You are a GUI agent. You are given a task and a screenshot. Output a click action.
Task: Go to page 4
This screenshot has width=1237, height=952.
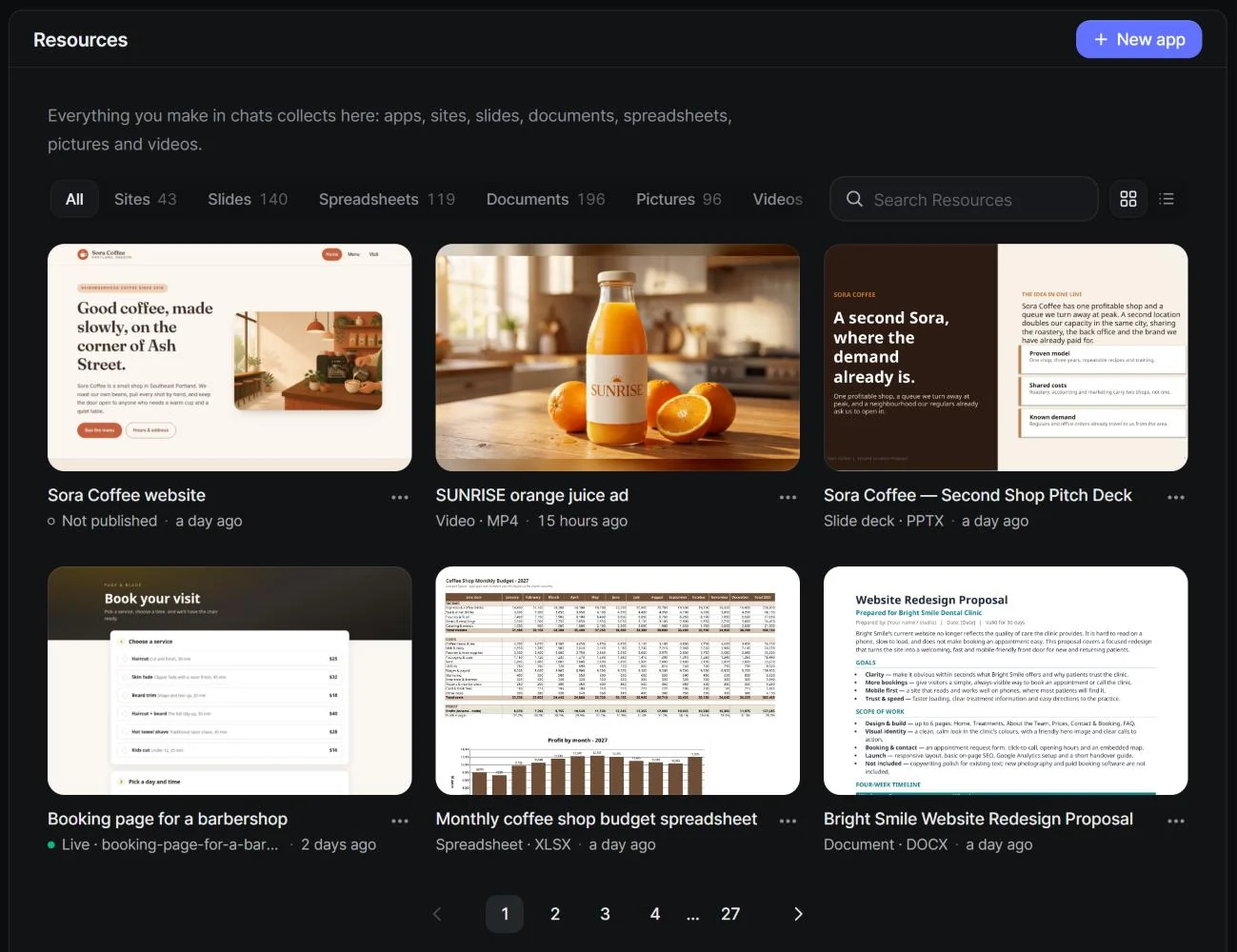coord(655,914)
